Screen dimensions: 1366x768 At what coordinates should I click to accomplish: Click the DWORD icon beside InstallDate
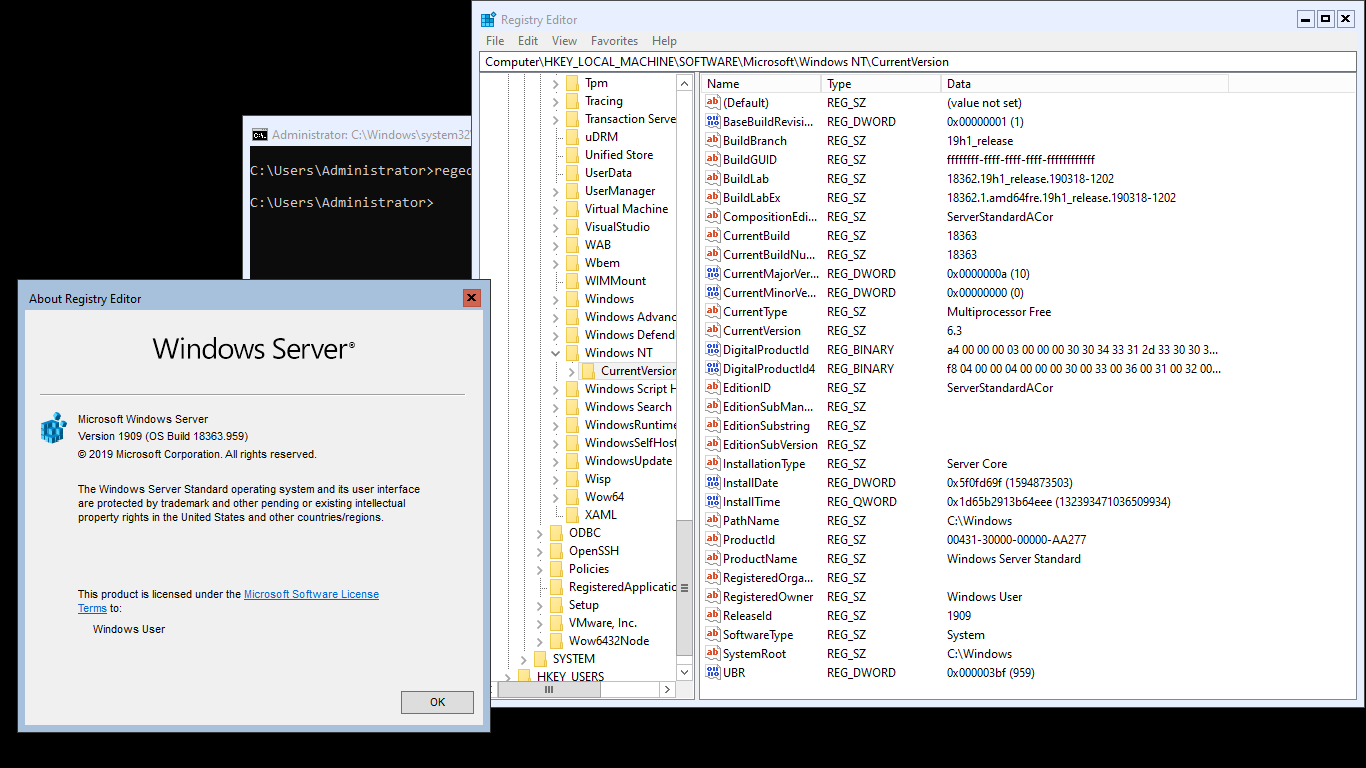[713, 482]
